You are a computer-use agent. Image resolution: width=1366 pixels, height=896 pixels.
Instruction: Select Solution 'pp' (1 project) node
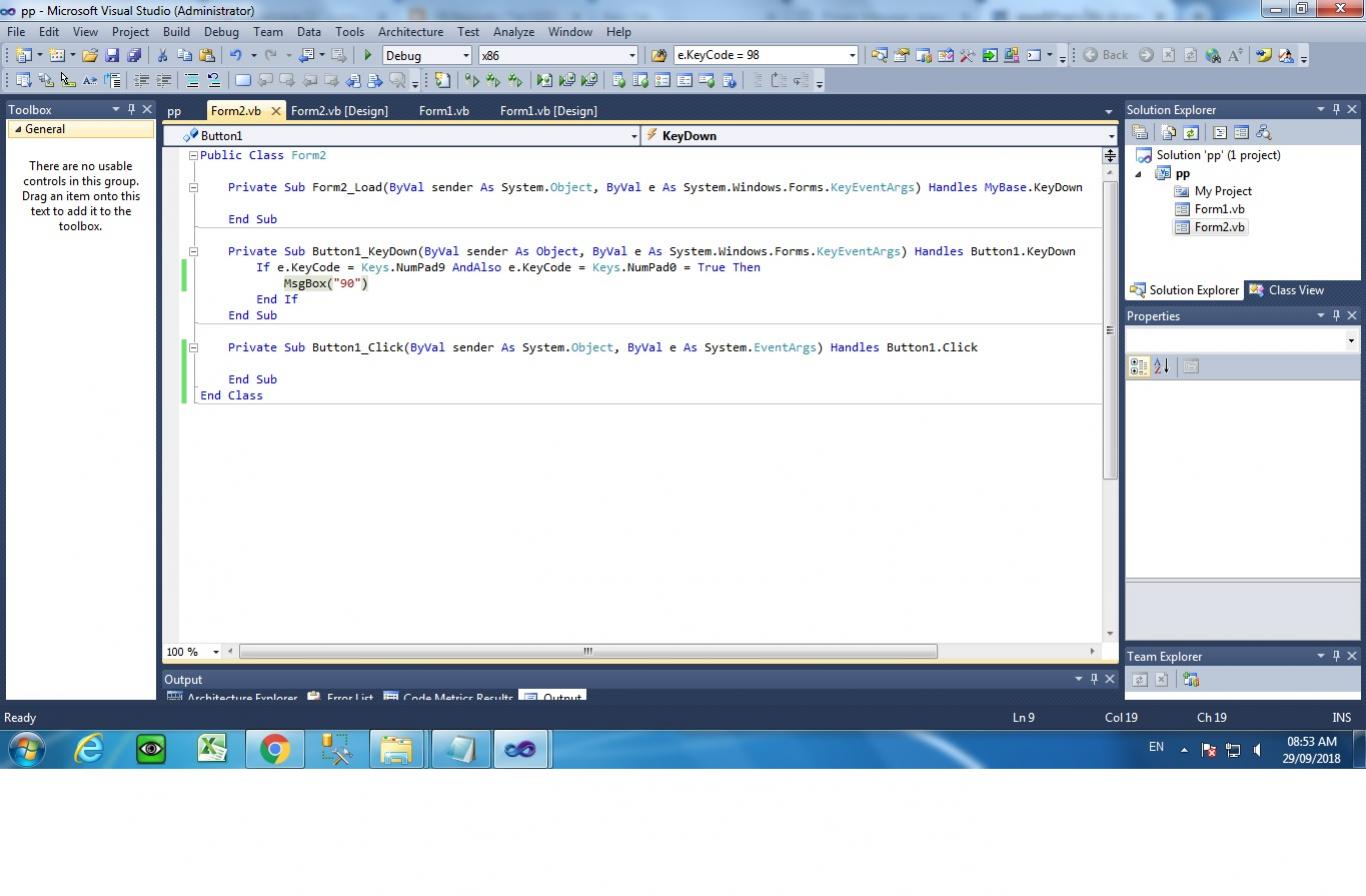point(1218,155)
